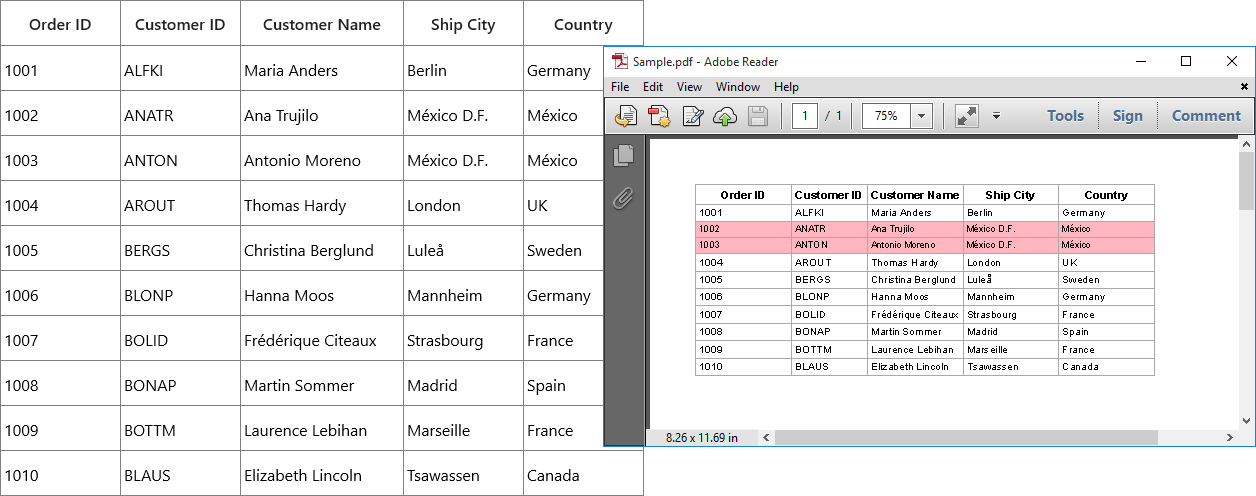Click the horizontal scrollbar thumb in Reader

coord(966,438)
